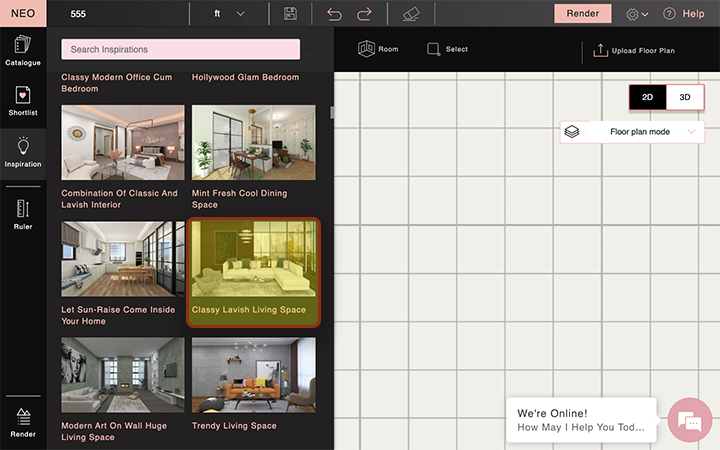This screenshot has height=450, width=720.
Task: Click the inspiration panel scrollbar handle
Action: (332, 112)
